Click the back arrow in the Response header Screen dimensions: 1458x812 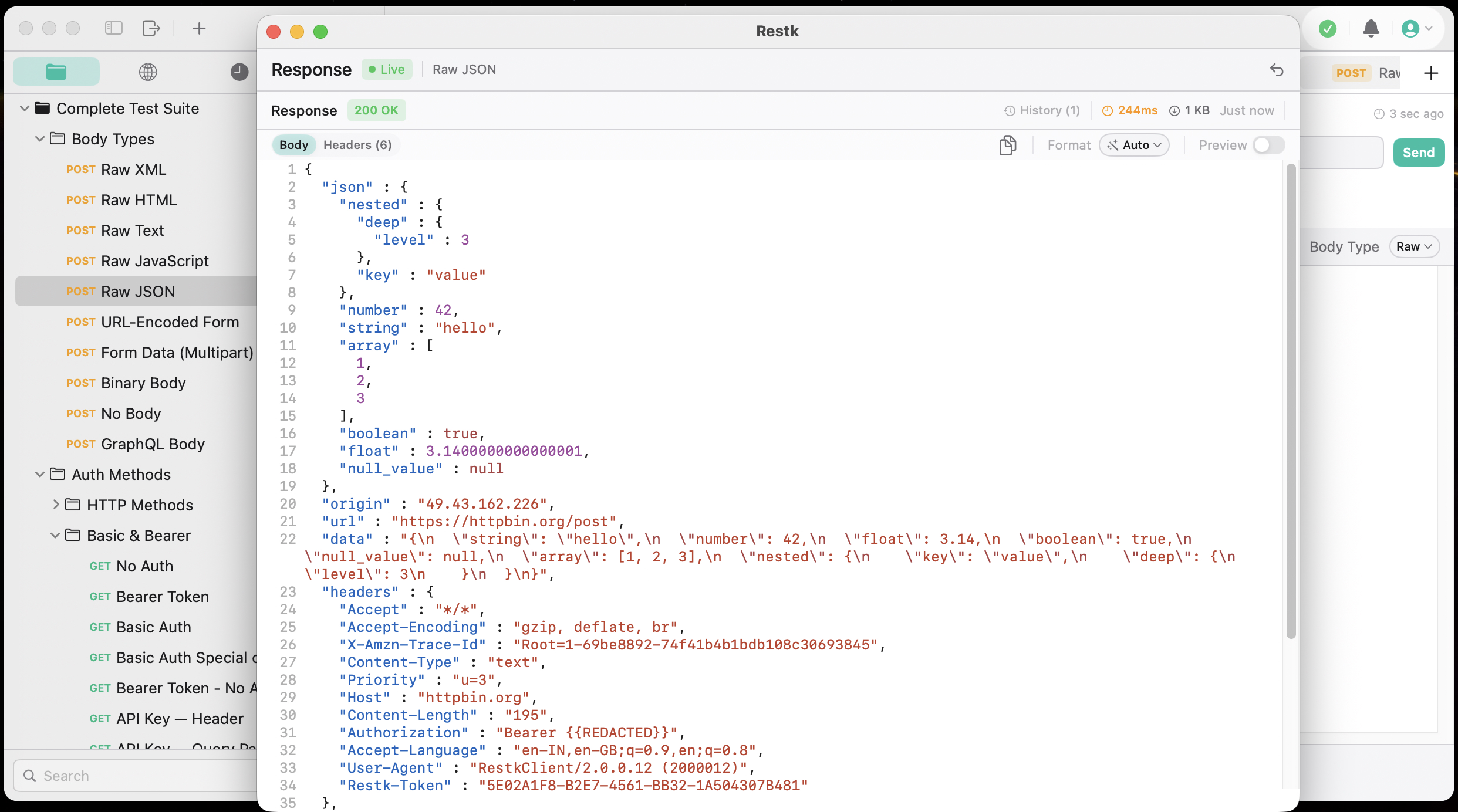(1277, 70)
